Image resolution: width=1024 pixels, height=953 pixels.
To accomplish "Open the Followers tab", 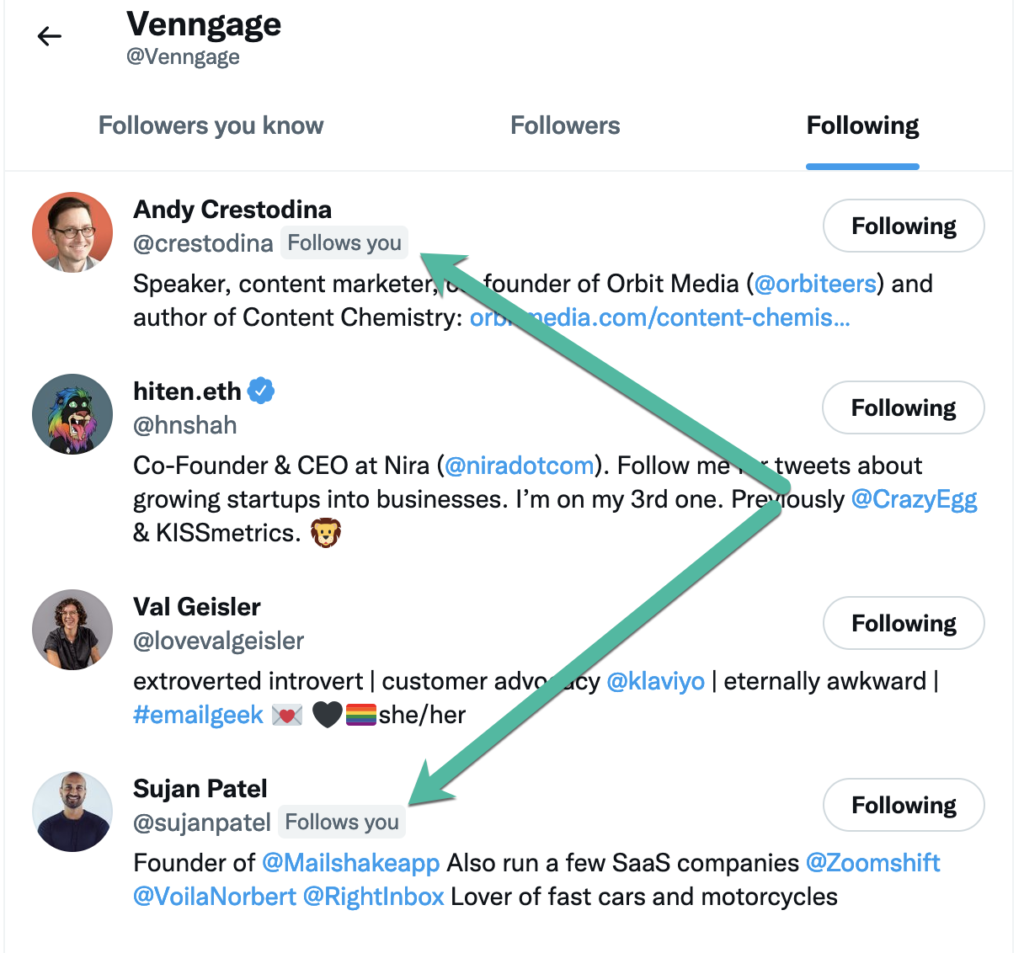I will pos(565,126).
